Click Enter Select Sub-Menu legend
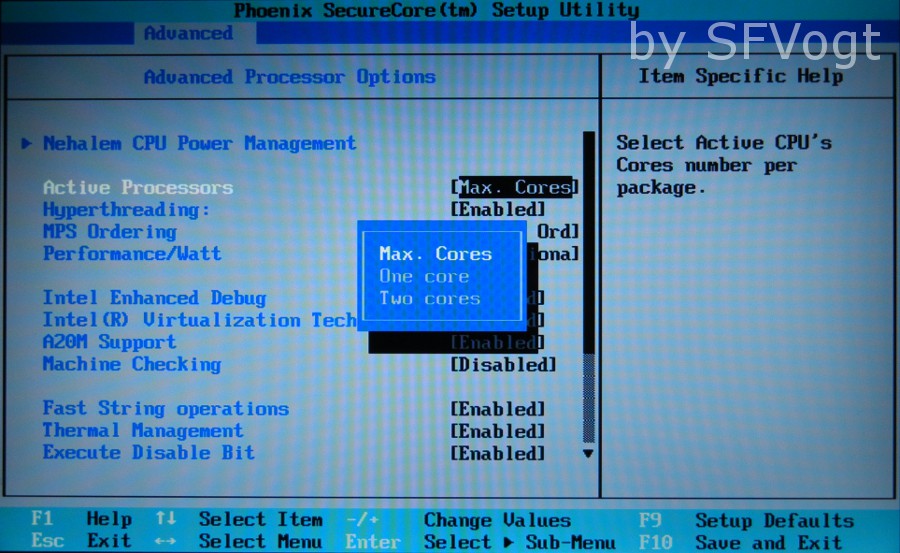This screenshot has width=900, height=553. pyautogui.click(x=481, y=542)
